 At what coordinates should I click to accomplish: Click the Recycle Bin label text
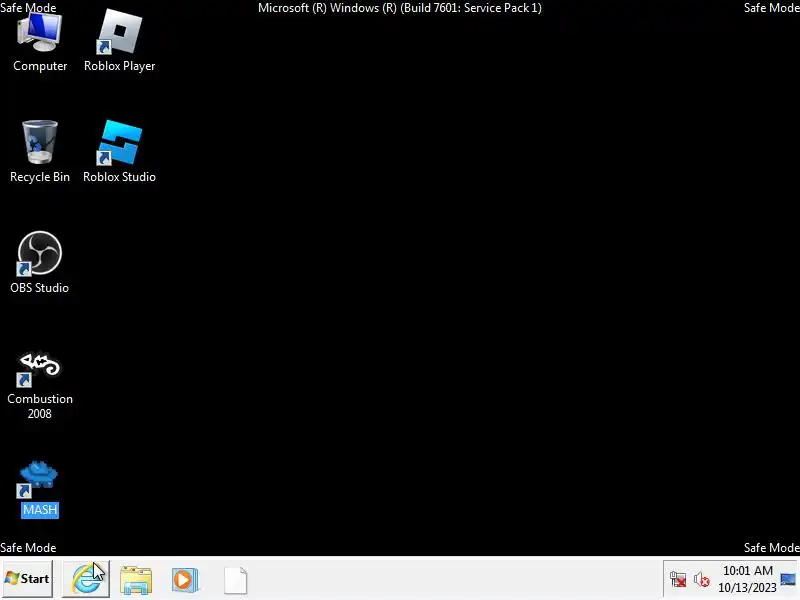coord(40,177)
